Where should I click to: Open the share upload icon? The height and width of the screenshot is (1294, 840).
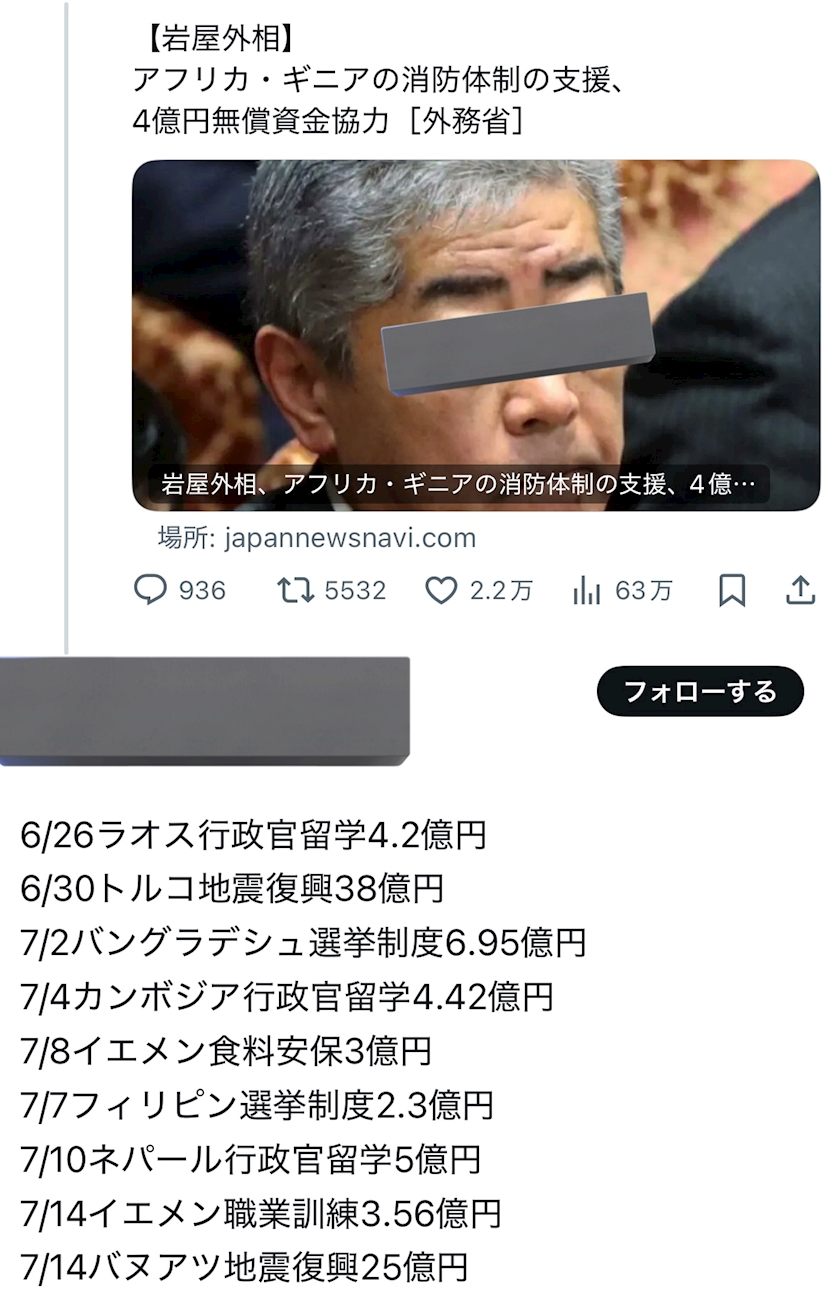(800, 591)
